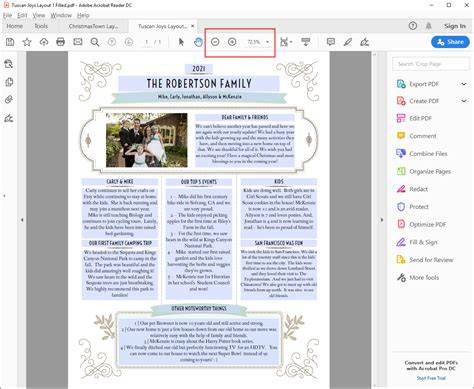The height and width of the screenshot is (389, 474).
Task: Click the Save file icon
Action: click(10, 42)
